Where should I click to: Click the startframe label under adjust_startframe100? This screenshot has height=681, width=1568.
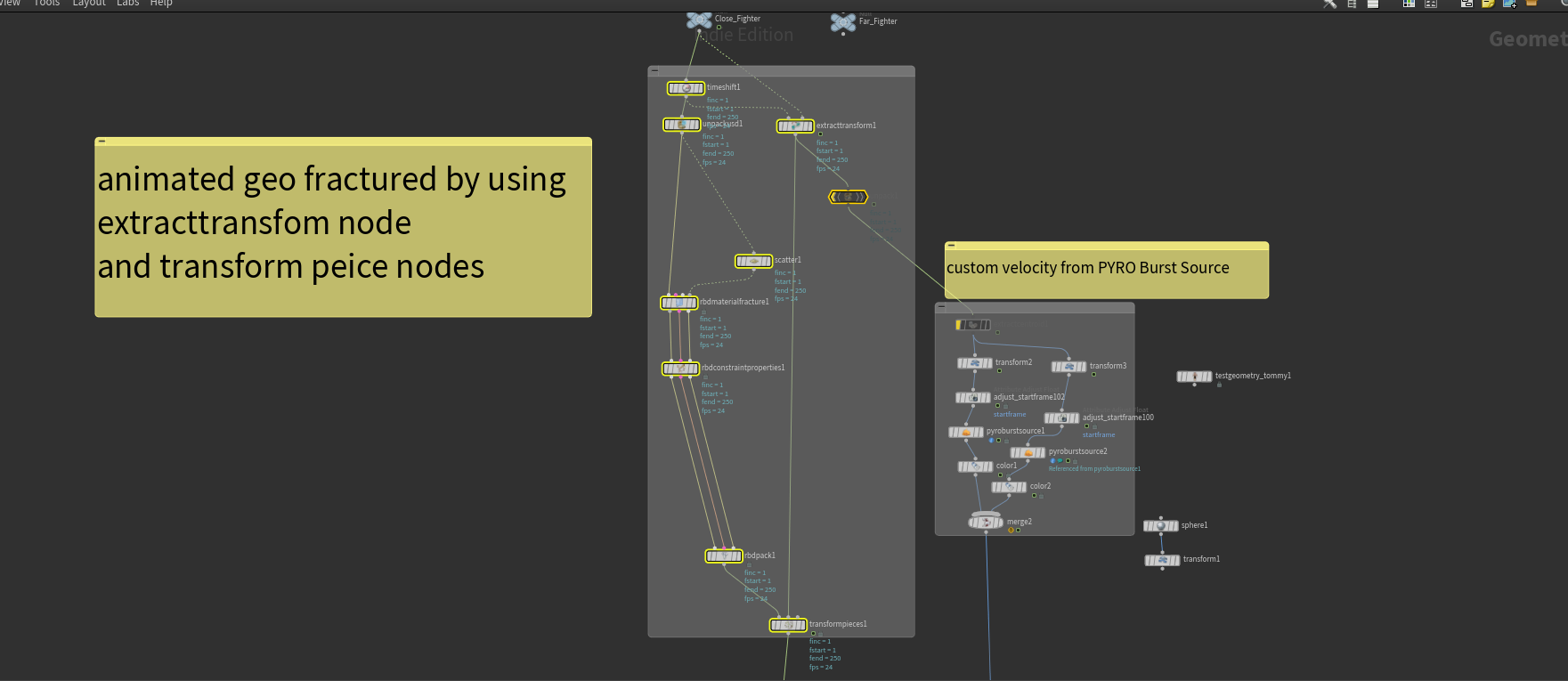tap(1099, 435)
